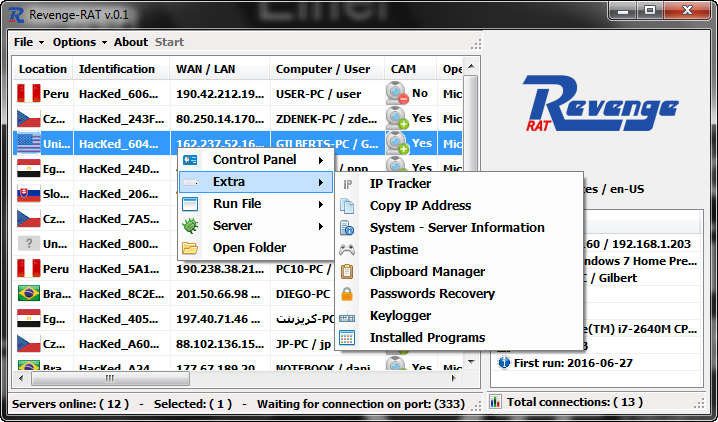Screen dimensions: 718x422
Task: Sort by the Computer / User column header
Action: pyautogui.click(x=327, y=69)
